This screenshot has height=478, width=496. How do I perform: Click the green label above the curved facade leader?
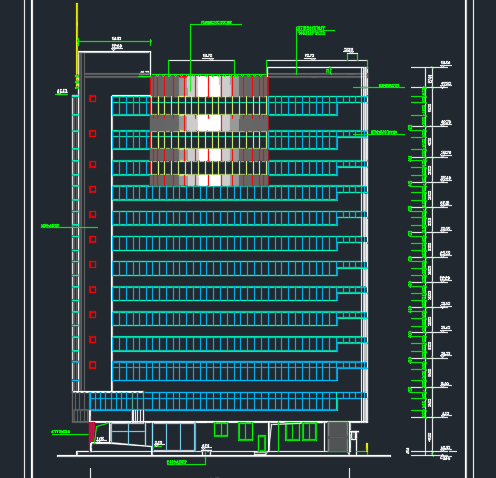216,23
